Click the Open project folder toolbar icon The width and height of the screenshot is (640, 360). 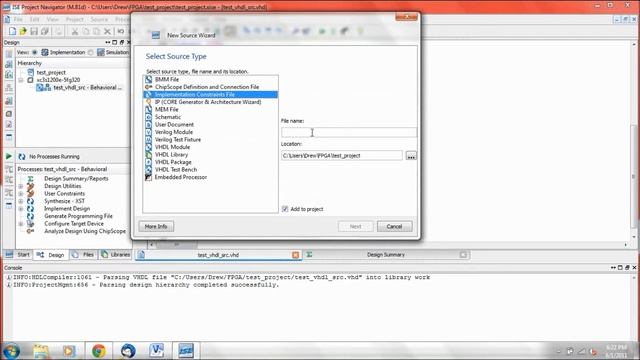click(23, 31)
